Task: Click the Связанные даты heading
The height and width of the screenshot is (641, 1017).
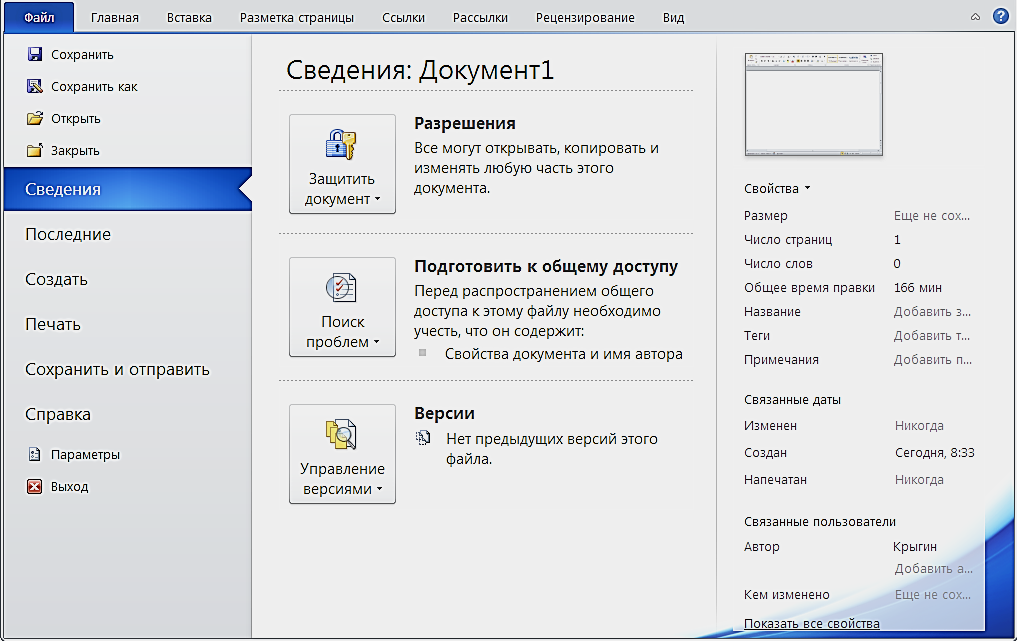Action: coord(792,400)
